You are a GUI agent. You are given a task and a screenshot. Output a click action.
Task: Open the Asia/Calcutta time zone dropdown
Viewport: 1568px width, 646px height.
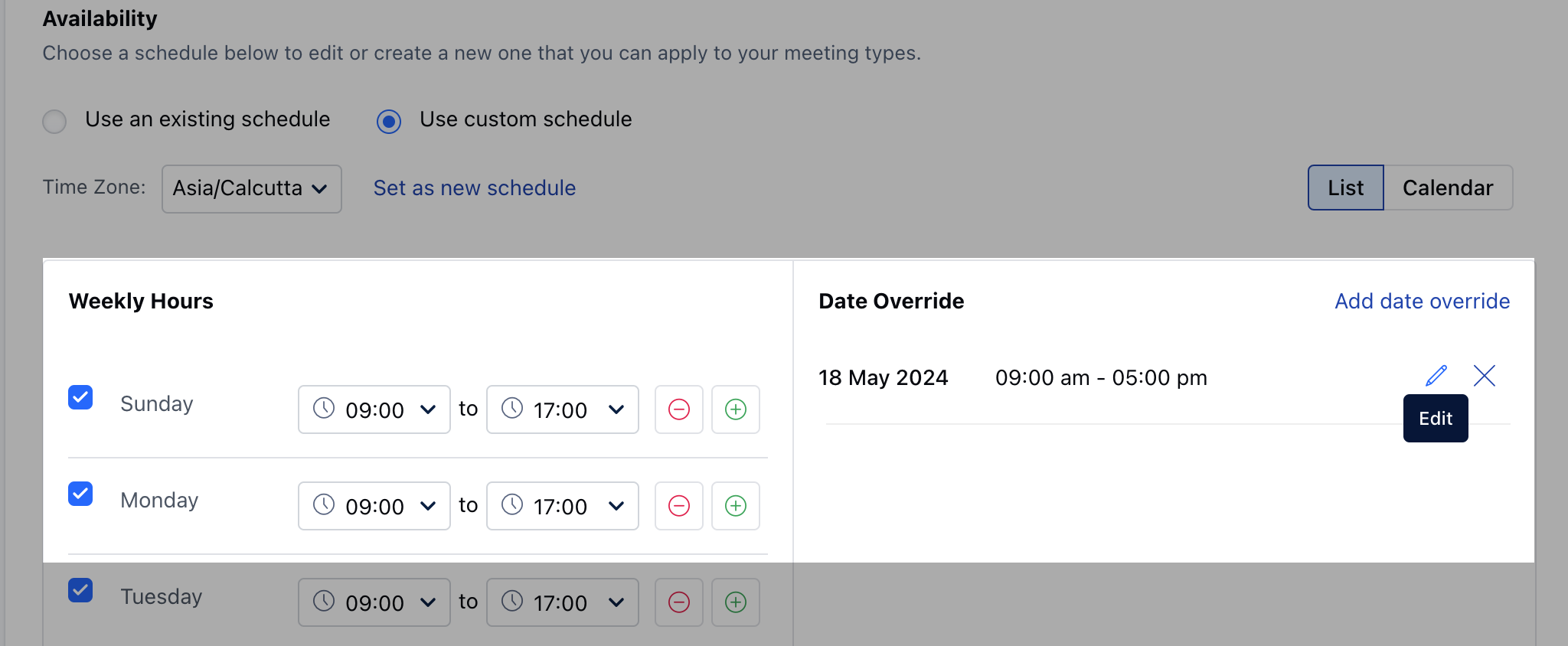251,188
